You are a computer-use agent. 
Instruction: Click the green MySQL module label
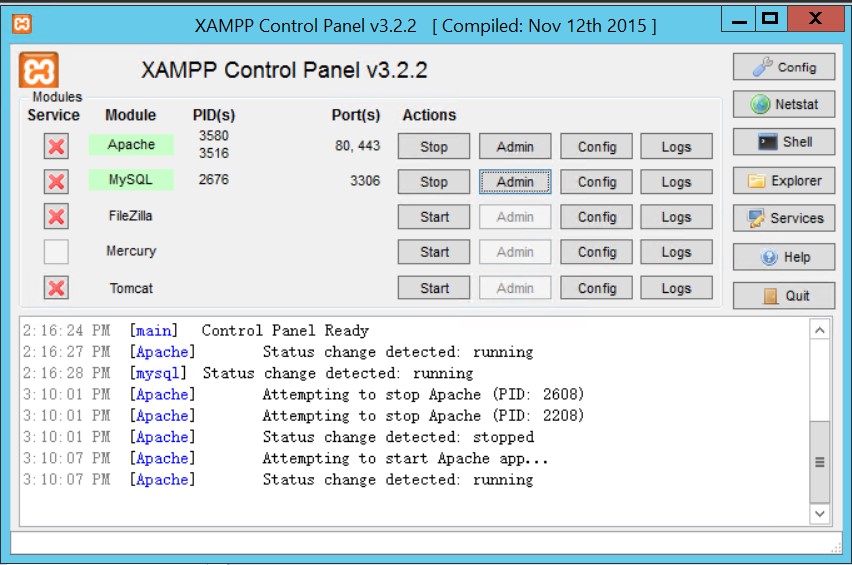(131, 180)
